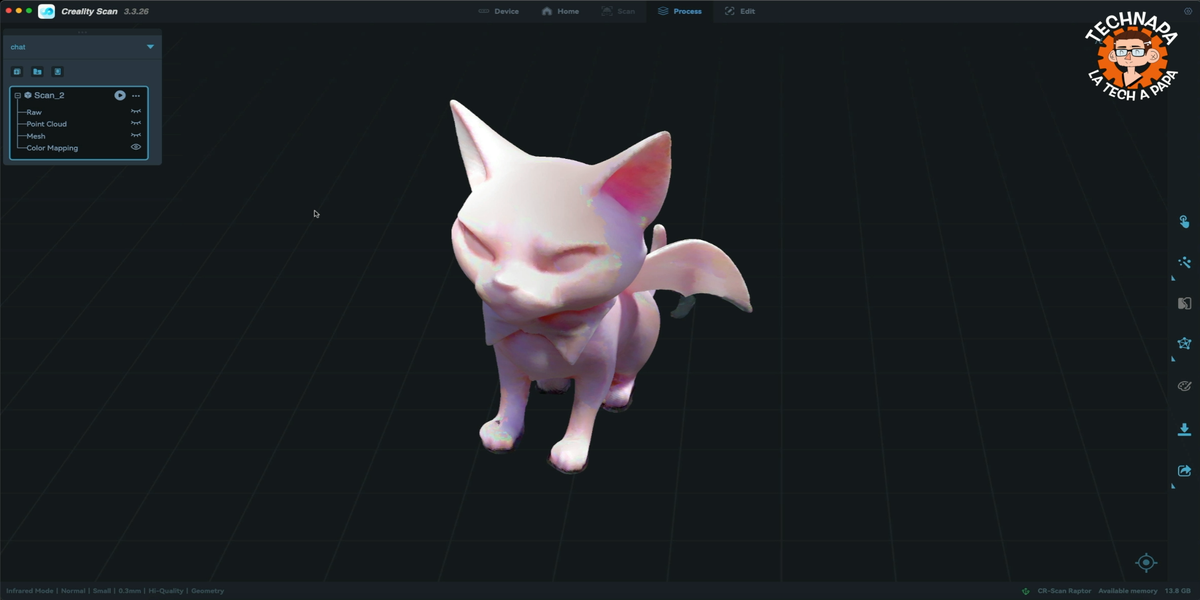Screen dimensions: 1200x600
Task: Click the import file icon
Action: tap(58, 72)
